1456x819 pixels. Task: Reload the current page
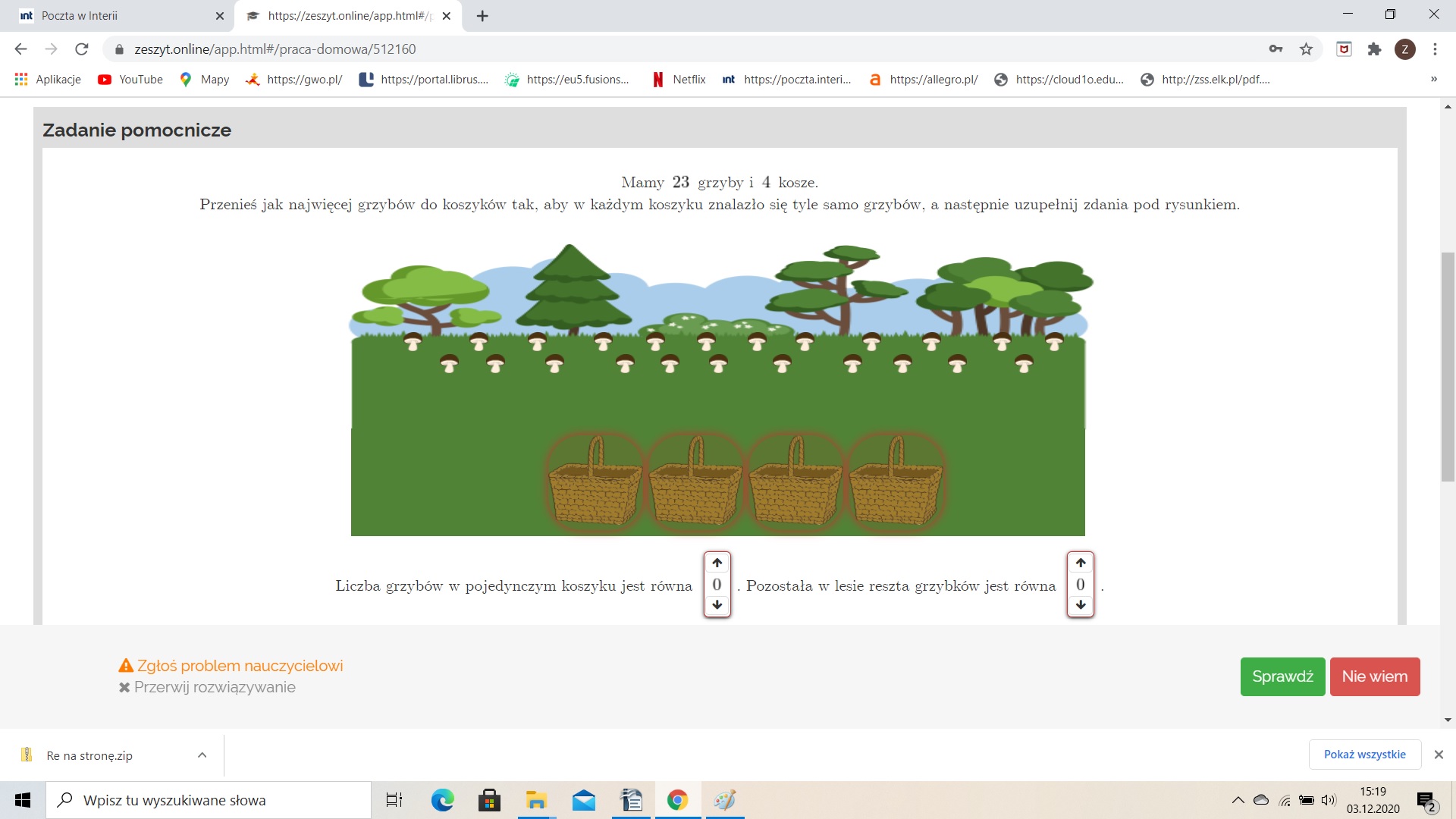click(82, 49)
